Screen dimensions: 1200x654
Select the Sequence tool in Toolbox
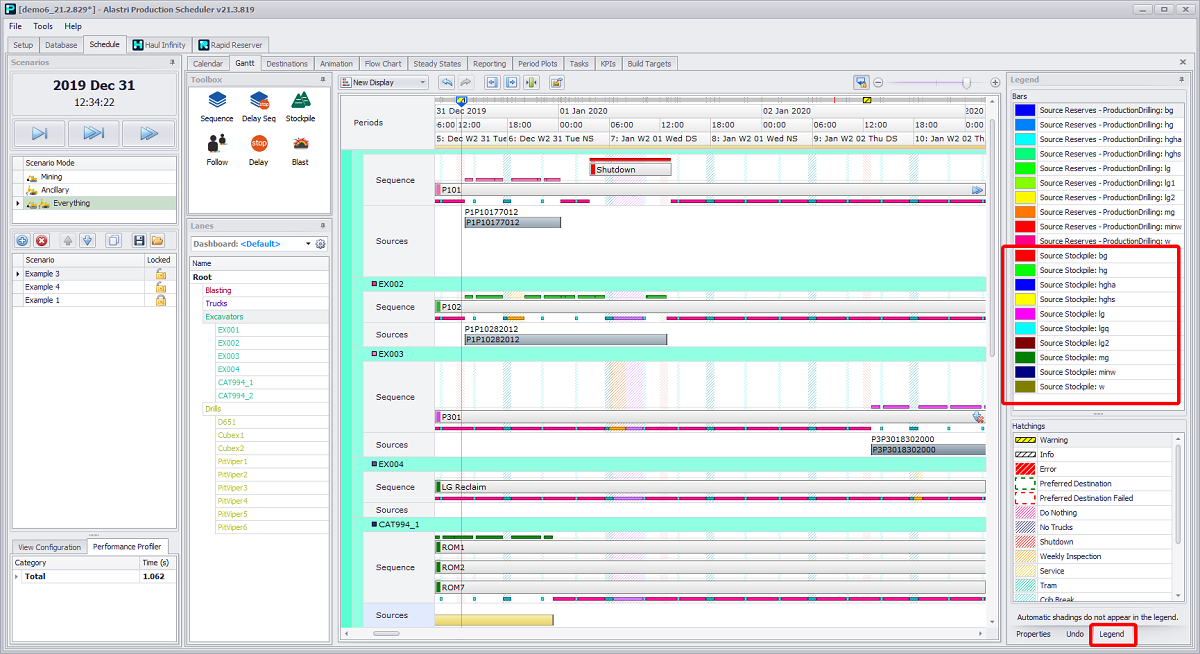click(216, 101)
